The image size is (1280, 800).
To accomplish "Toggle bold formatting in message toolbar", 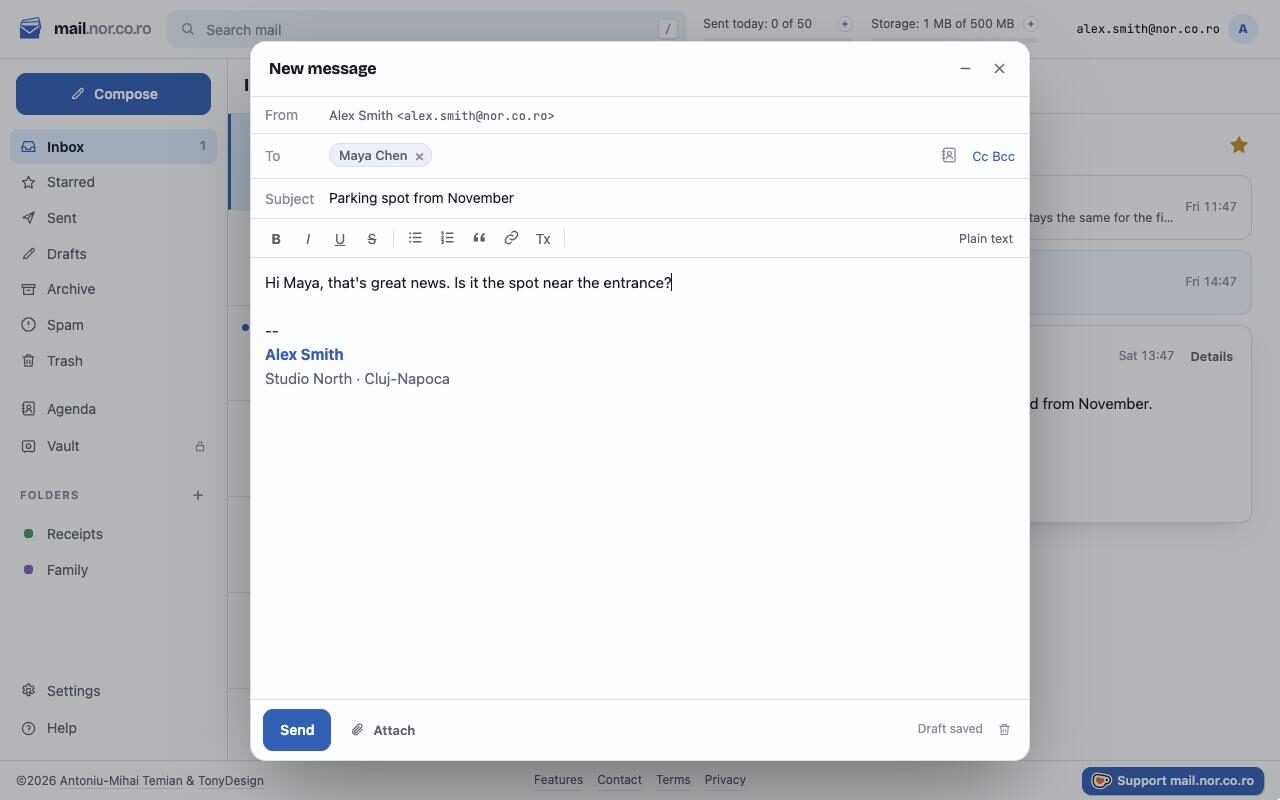I will tap(276, 239).
